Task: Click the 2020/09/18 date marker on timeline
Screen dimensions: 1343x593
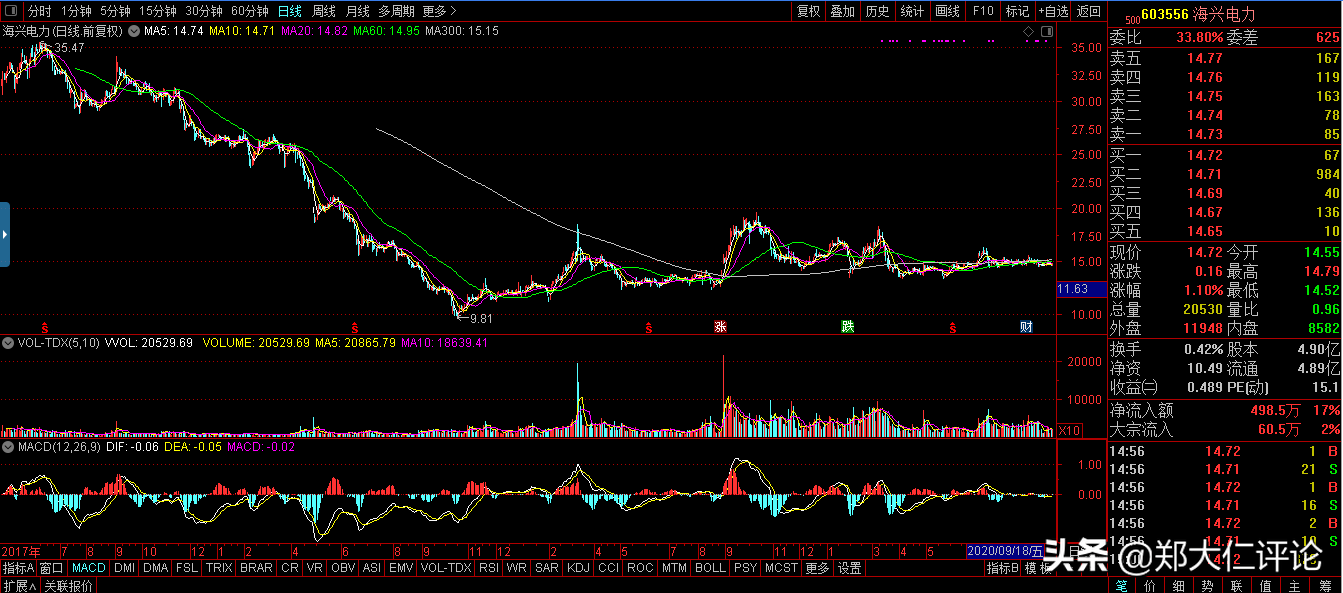Action: 1004,551
